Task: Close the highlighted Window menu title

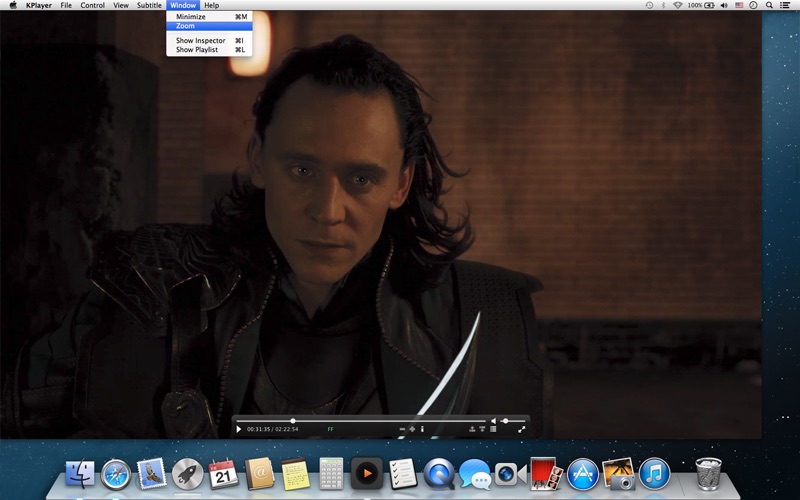Action: tap(183, 5)
